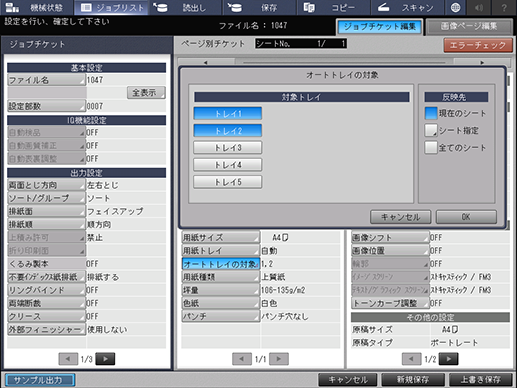Toggle トレイ1 target tray
Image resolution: width=517 pixels, height=388 pixels.
coord(228,113)
